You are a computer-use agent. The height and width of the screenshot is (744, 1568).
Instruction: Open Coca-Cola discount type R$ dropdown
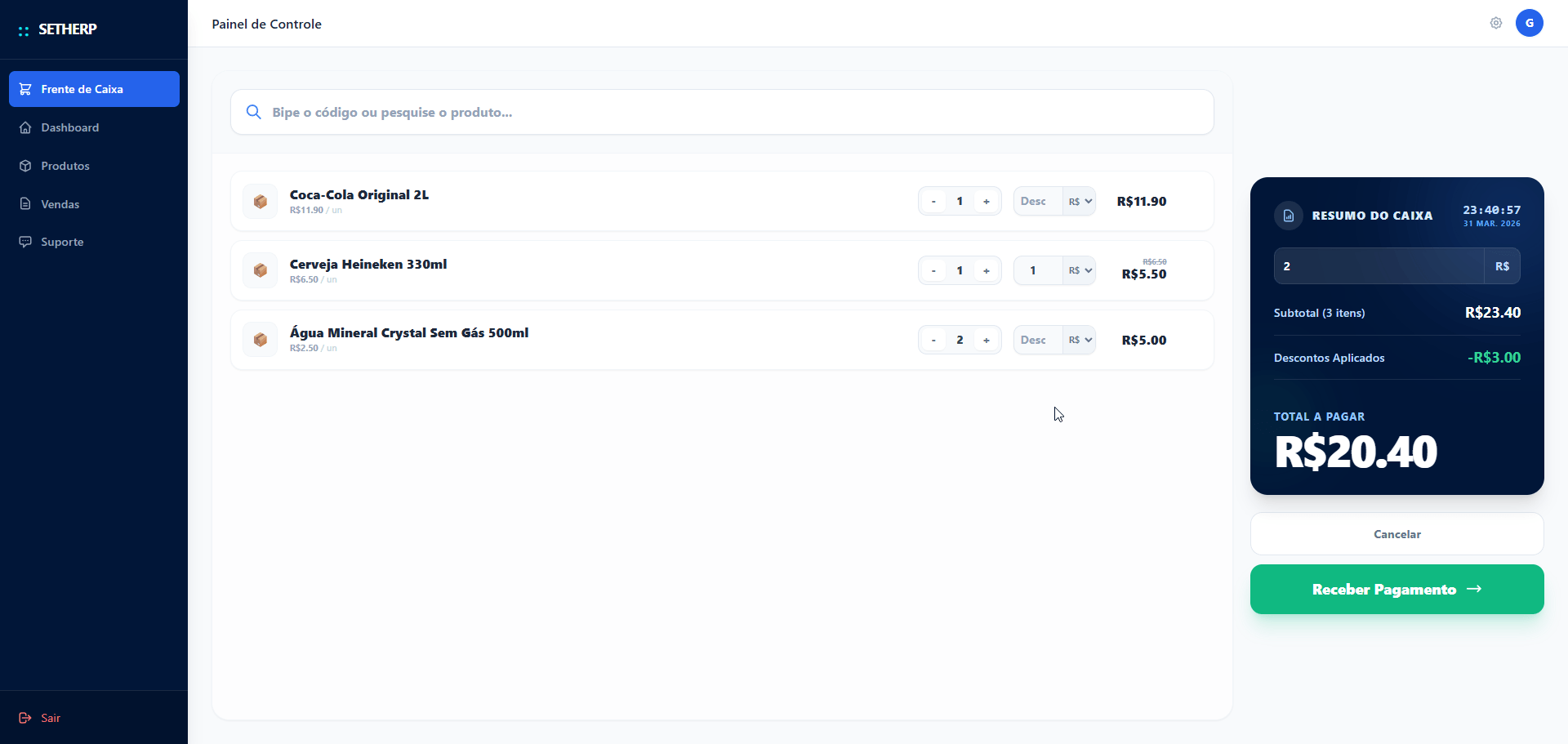coord(1080,202)
